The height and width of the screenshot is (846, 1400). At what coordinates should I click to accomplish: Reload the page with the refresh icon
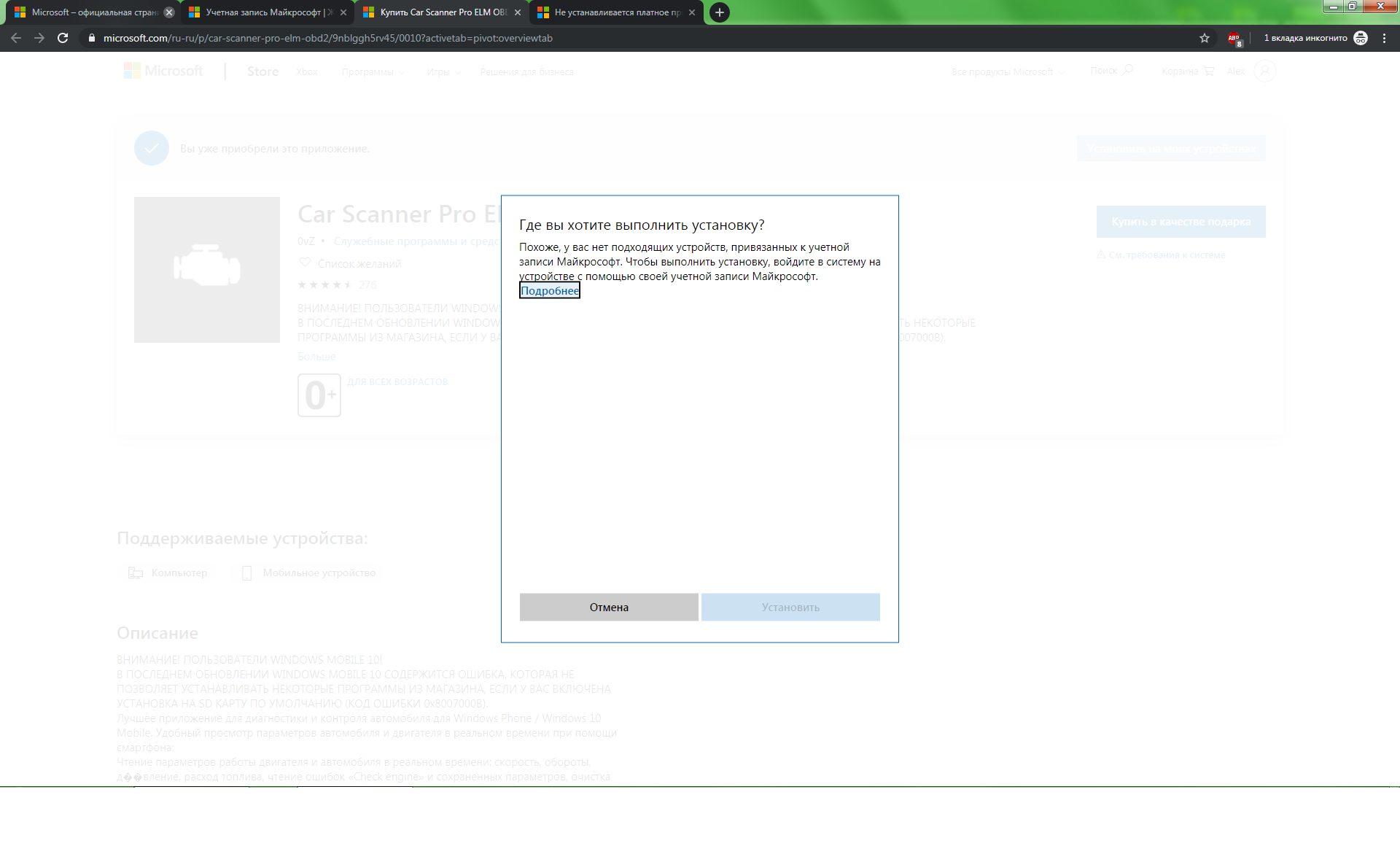[x=63, y=38]
